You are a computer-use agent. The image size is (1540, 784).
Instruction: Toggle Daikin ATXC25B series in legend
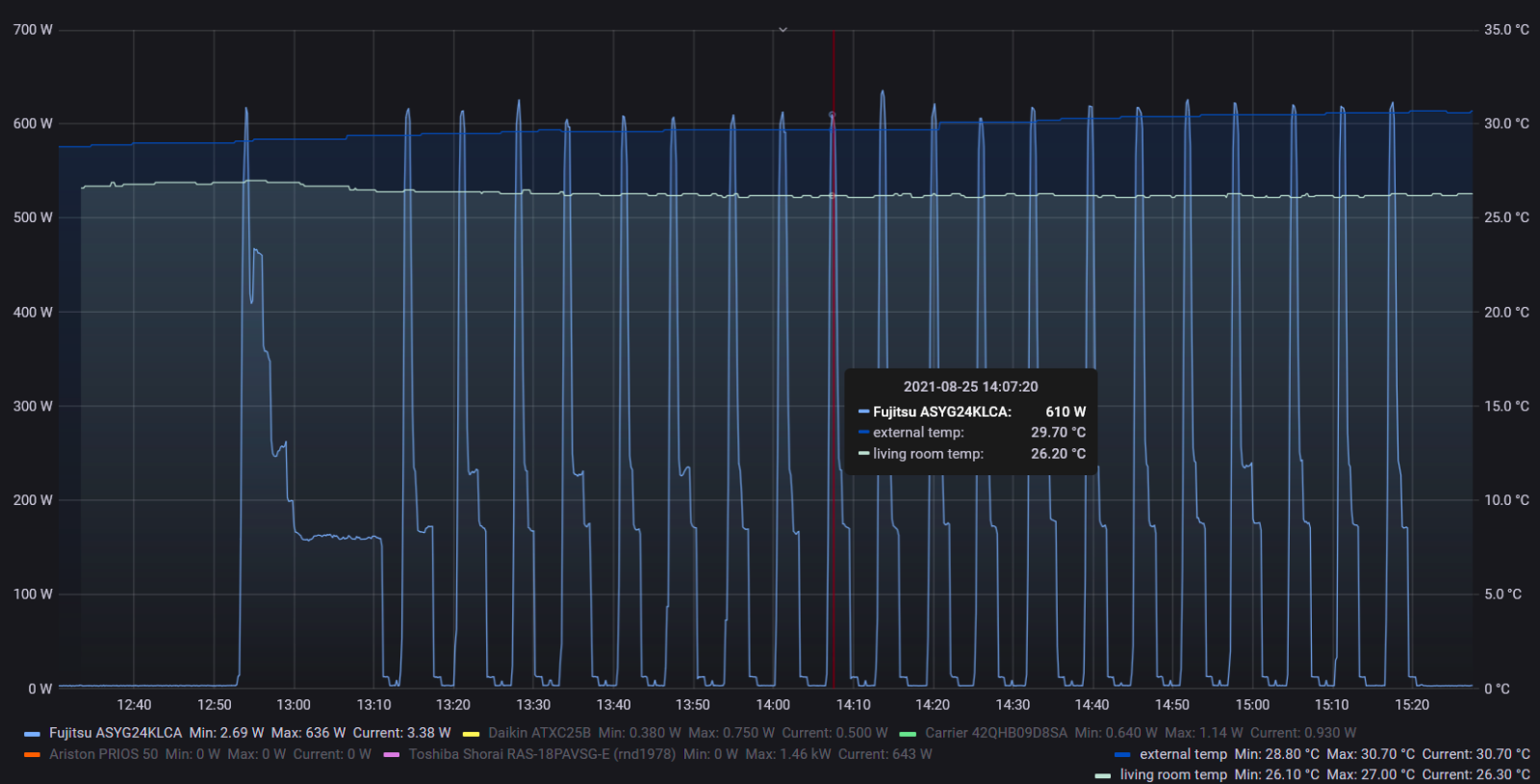[539, 733]
